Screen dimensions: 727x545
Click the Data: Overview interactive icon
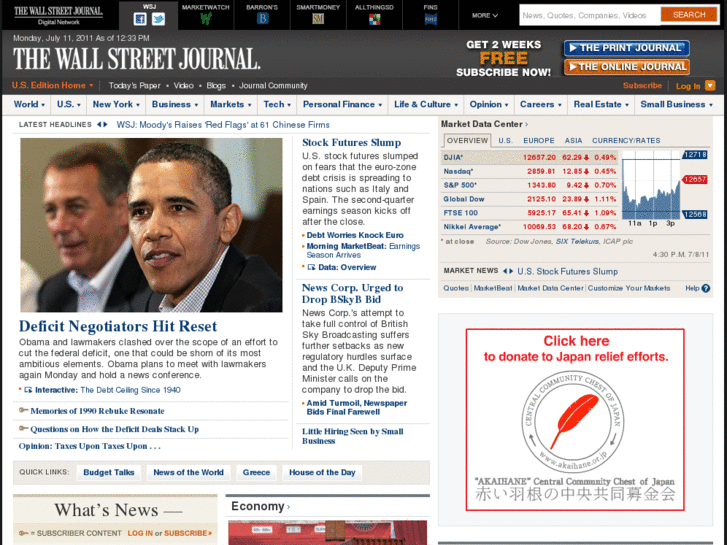coord(312,267)
